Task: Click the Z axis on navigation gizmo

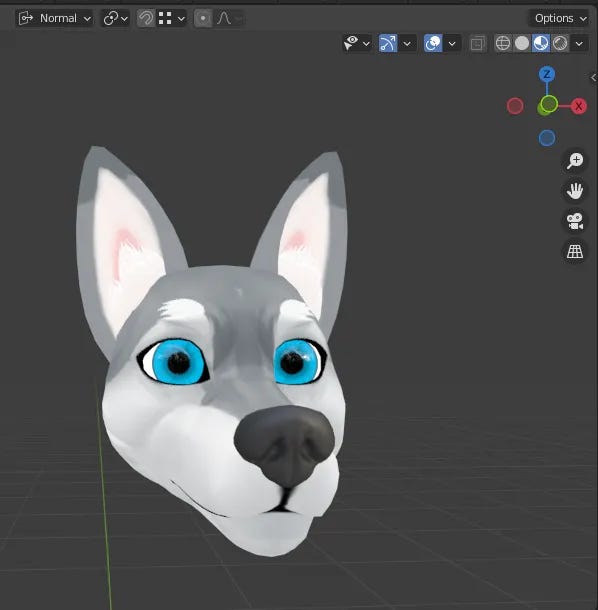Action: [x=547, y=74]
